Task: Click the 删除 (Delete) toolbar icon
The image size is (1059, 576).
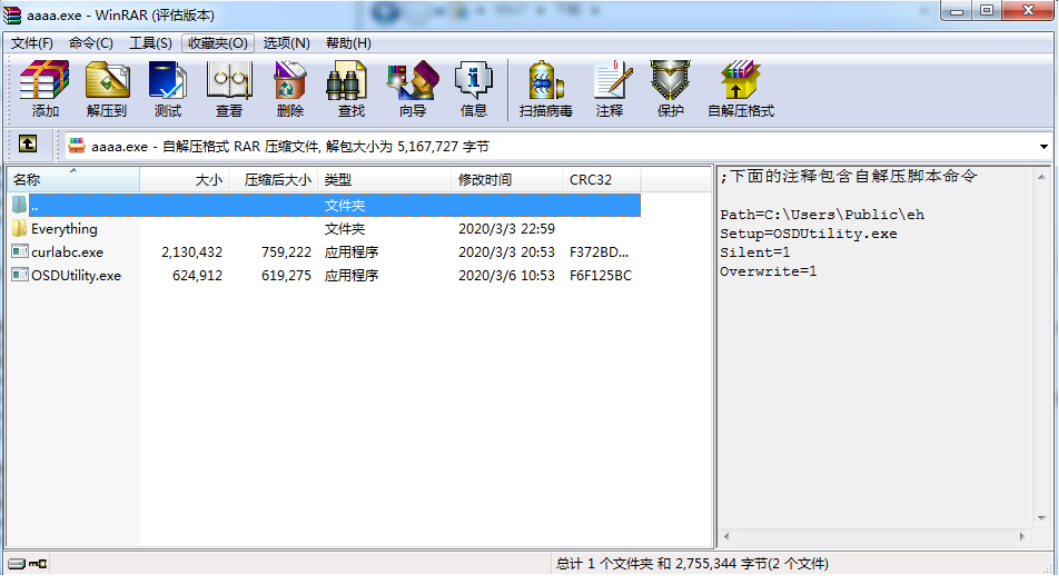Action: coord(290,81)
